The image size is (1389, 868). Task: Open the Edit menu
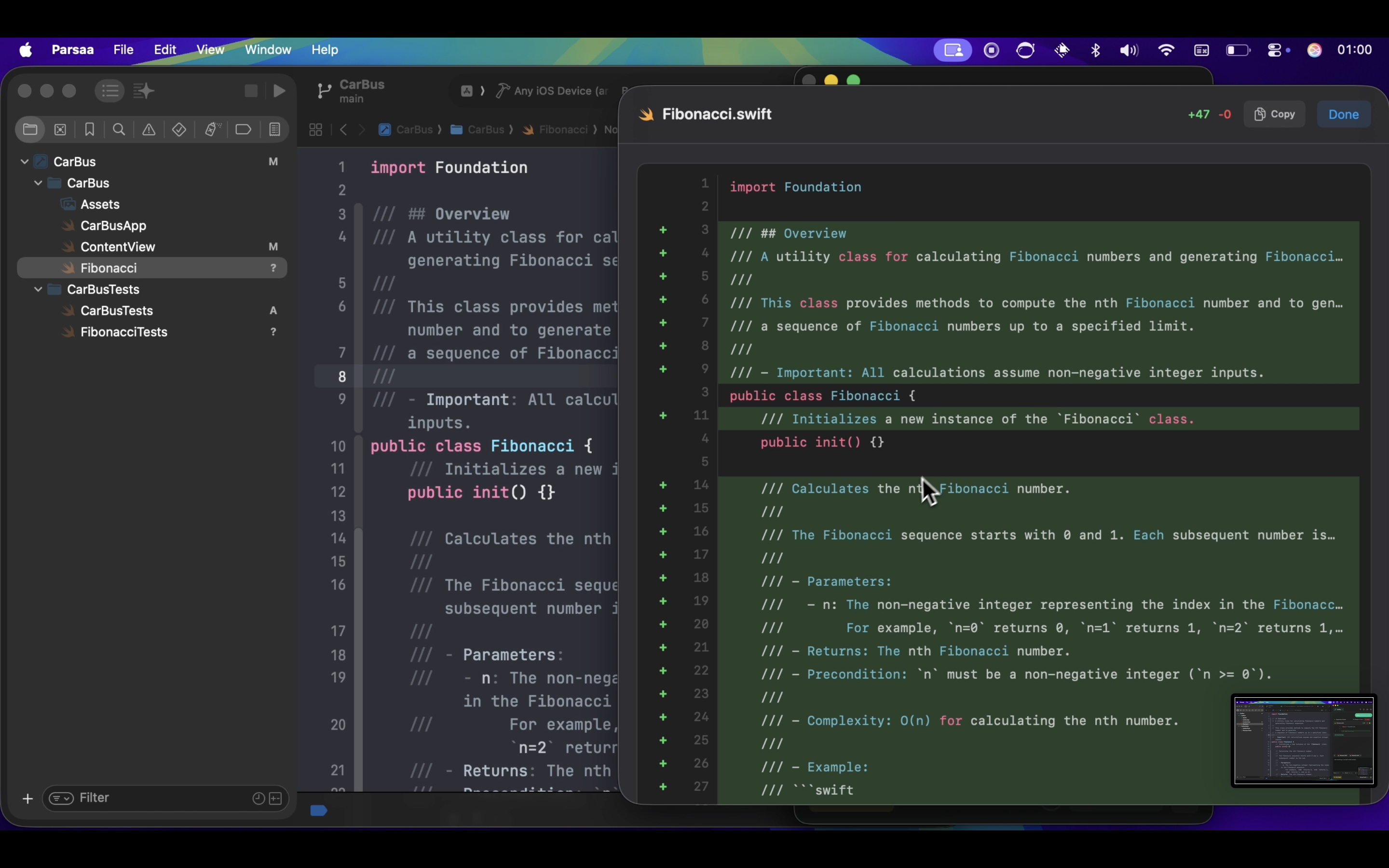pyautogui.click(x=165, y=50)
